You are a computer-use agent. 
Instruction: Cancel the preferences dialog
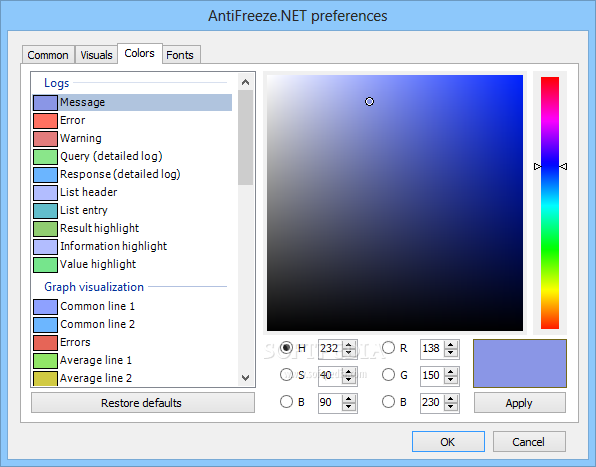coord(529,442)
